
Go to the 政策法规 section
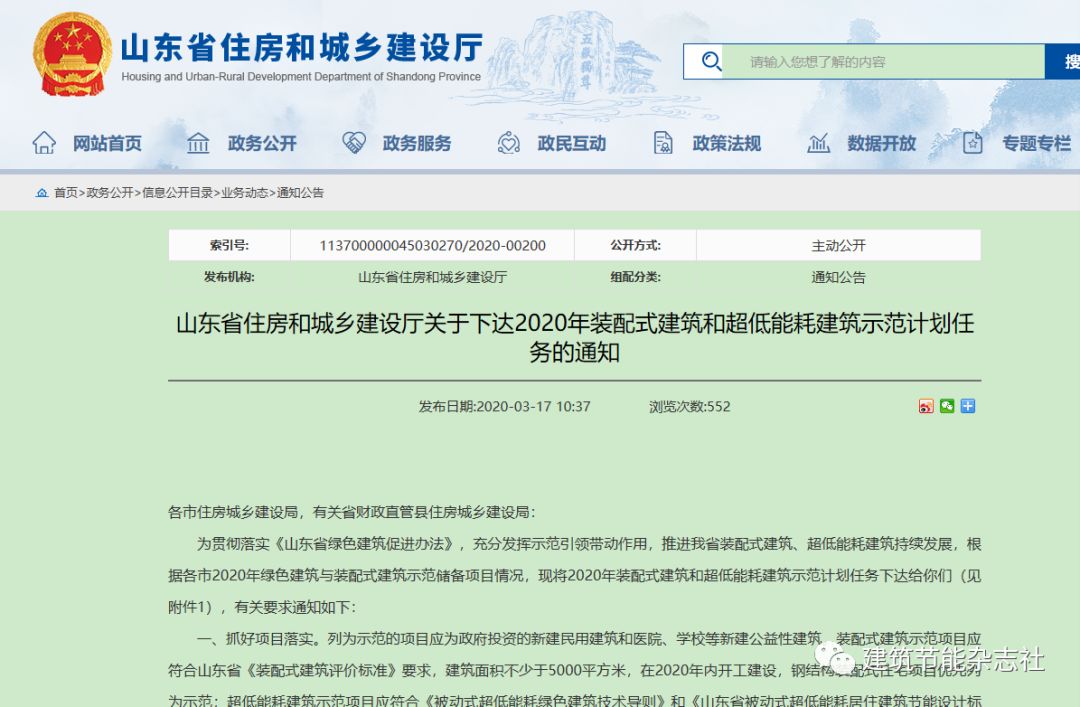(x=727, y=143)
